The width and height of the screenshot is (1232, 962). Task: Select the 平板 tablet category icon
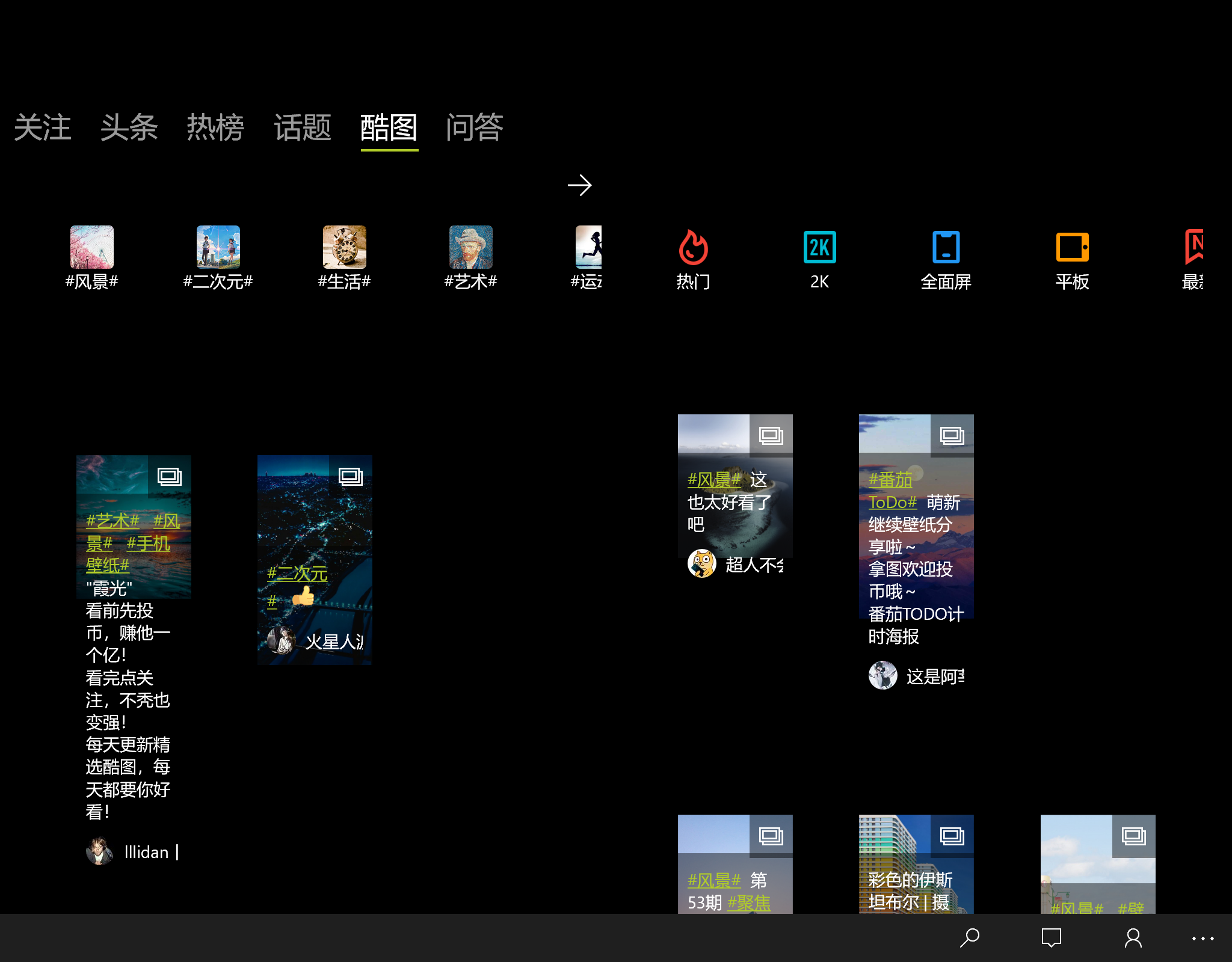pos(1072,248)
